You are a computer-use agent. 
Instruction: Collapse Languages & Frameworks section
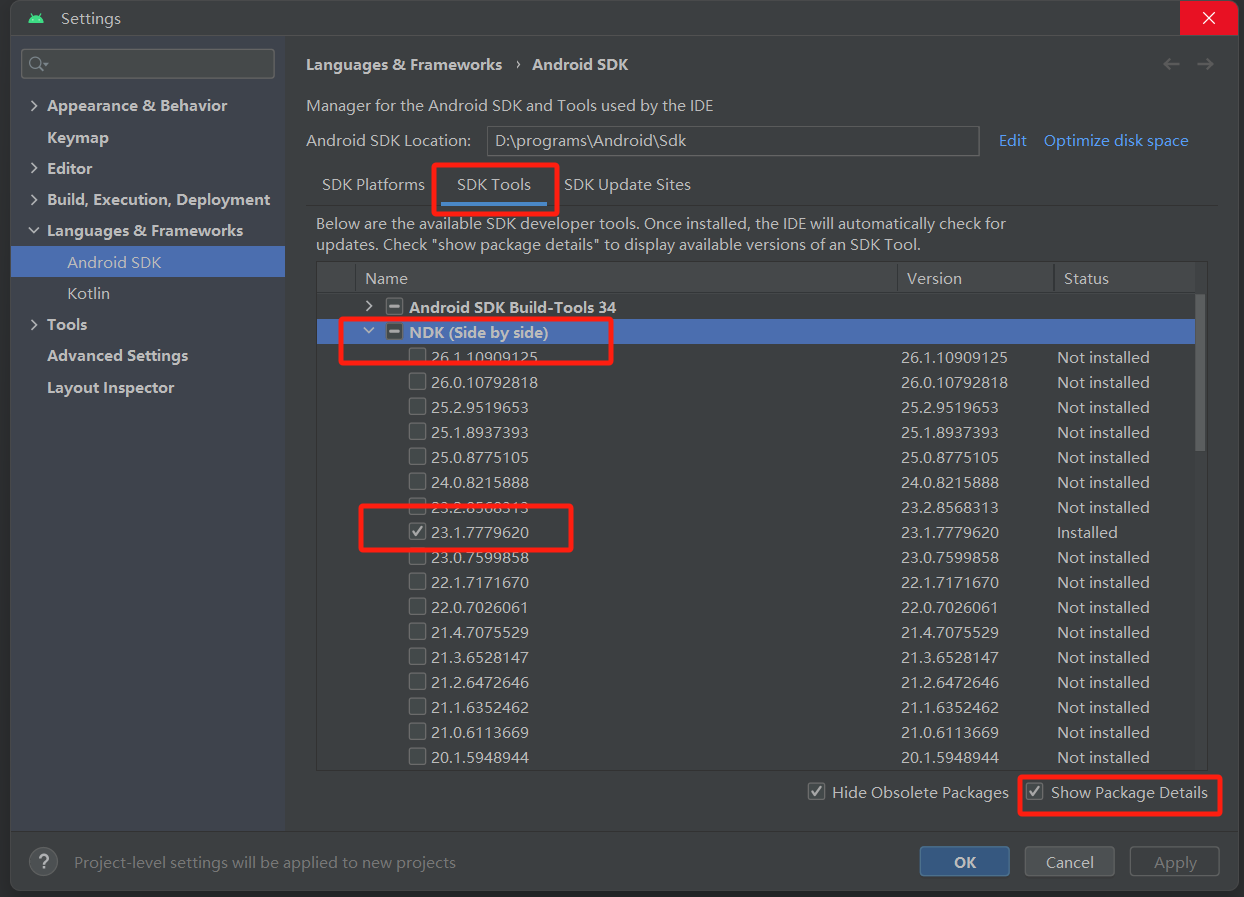(x=34, y=231)
